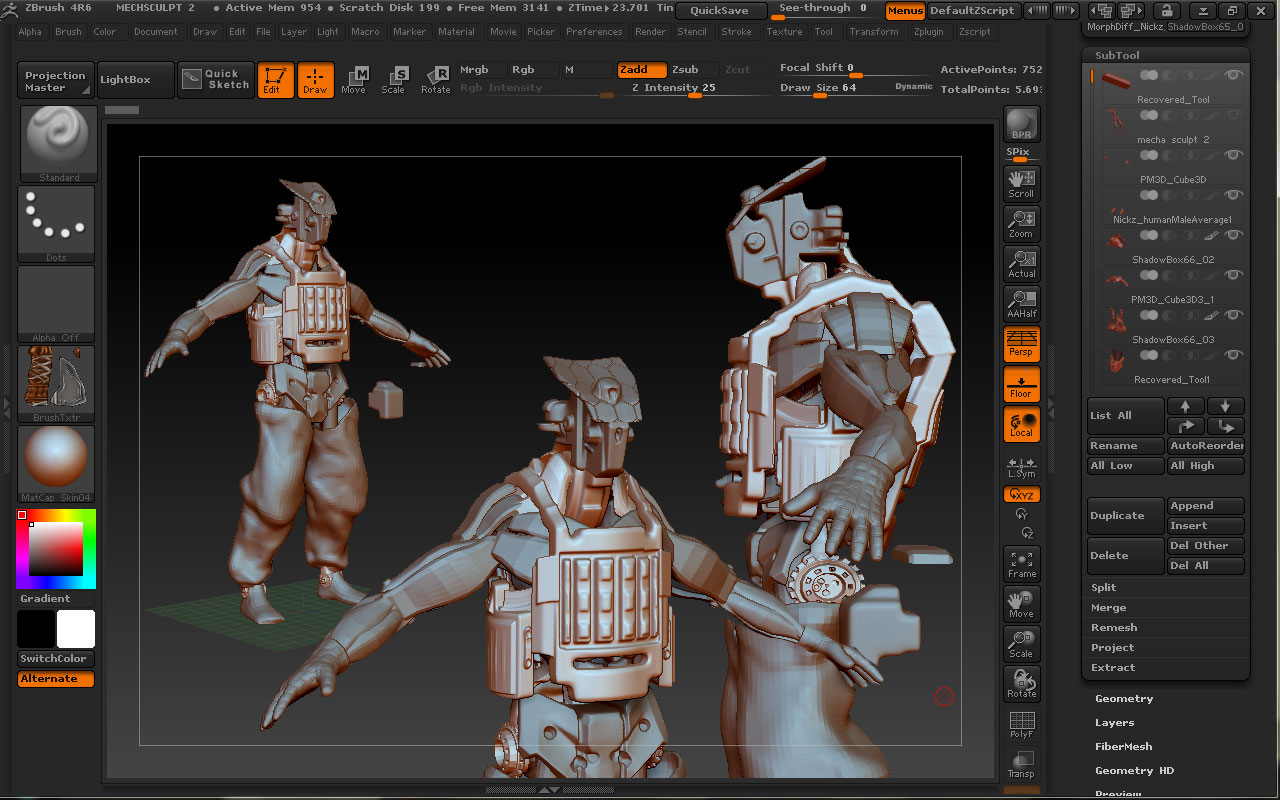Open the Brush menu
This screenshot has width=1280, height=800.
tap(68, 32)
